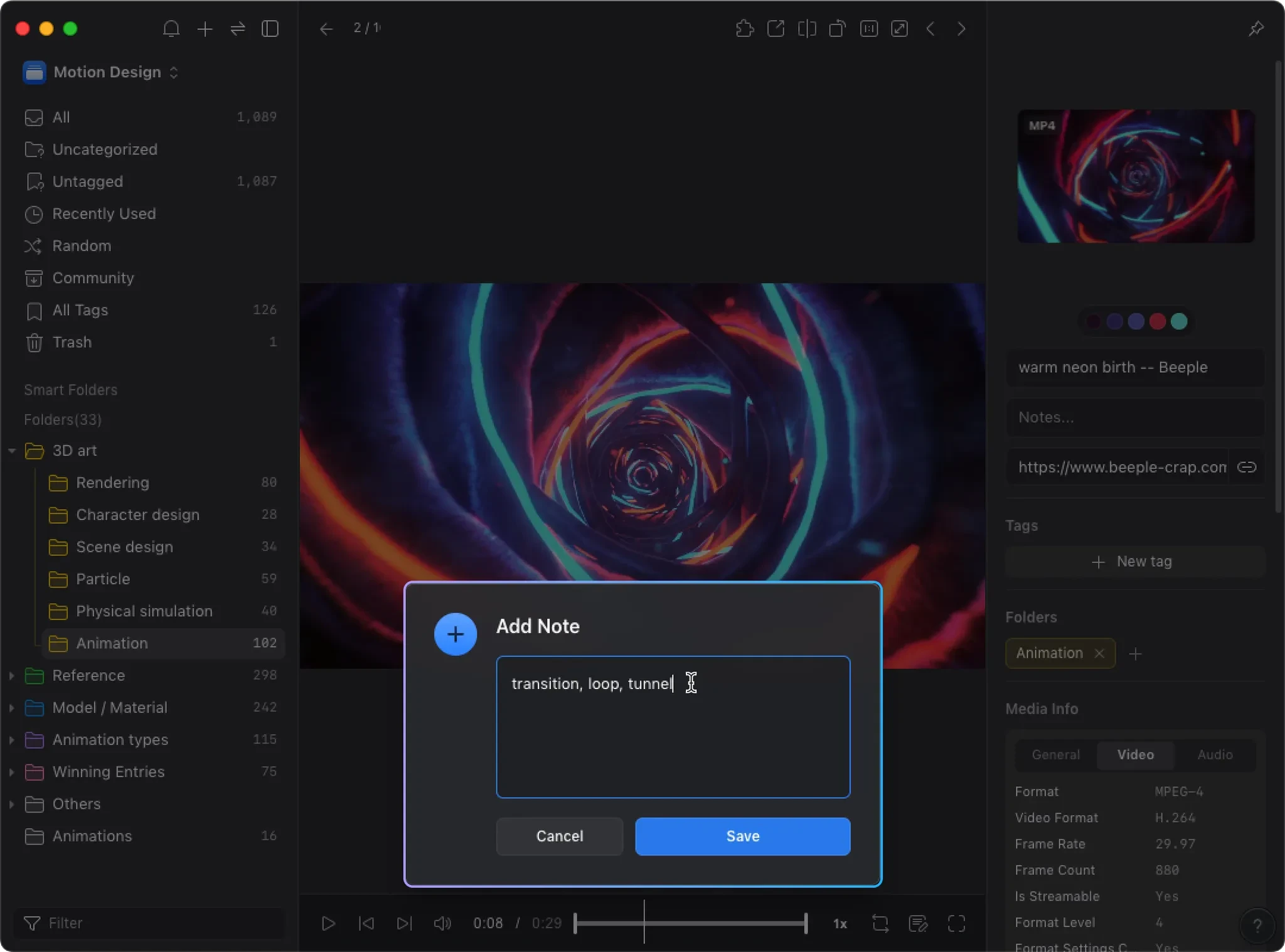
Task: Click the Filter field
Action: tap(149, 923)
